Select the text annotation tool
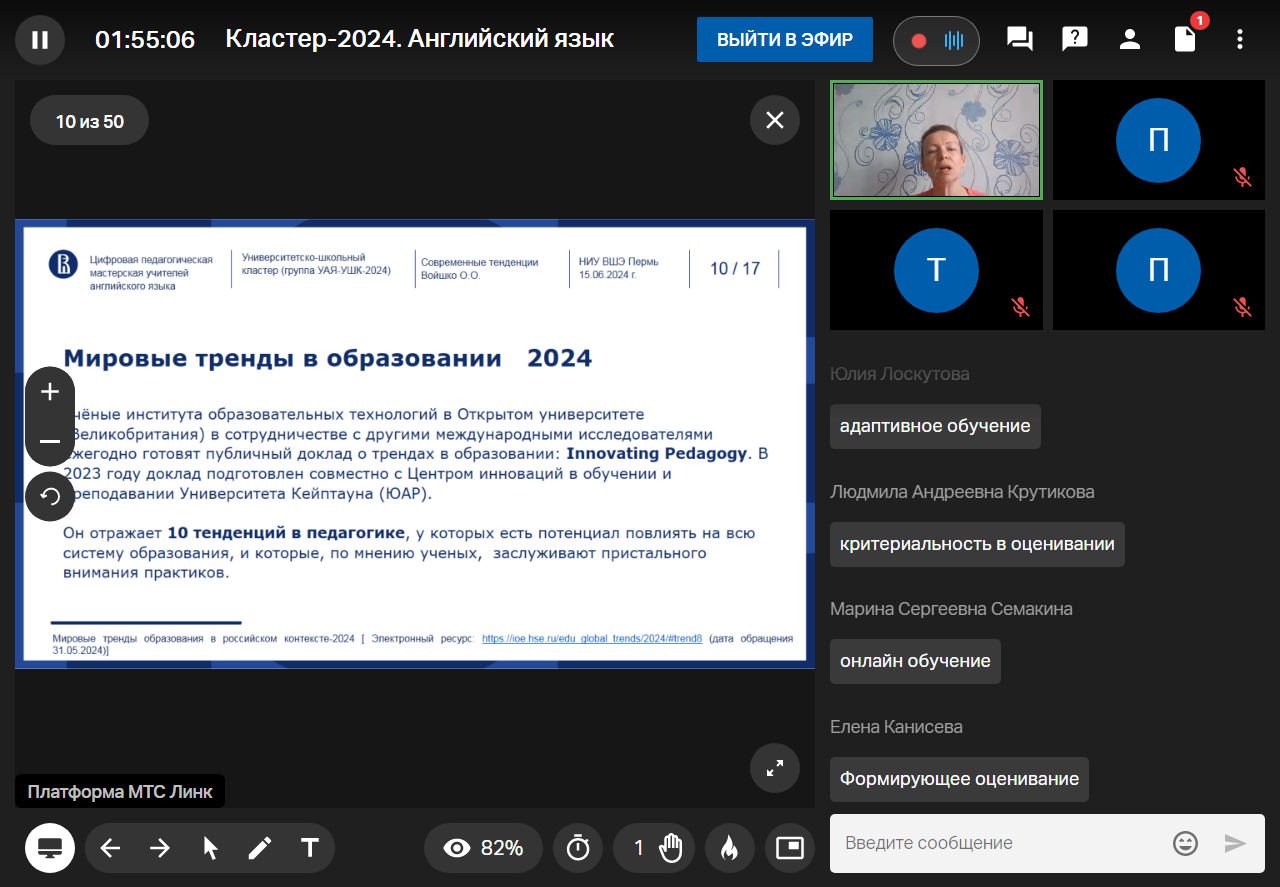The width and height of the screenshot is (1280, 887). pyautogui.click(x=310, y=848)
